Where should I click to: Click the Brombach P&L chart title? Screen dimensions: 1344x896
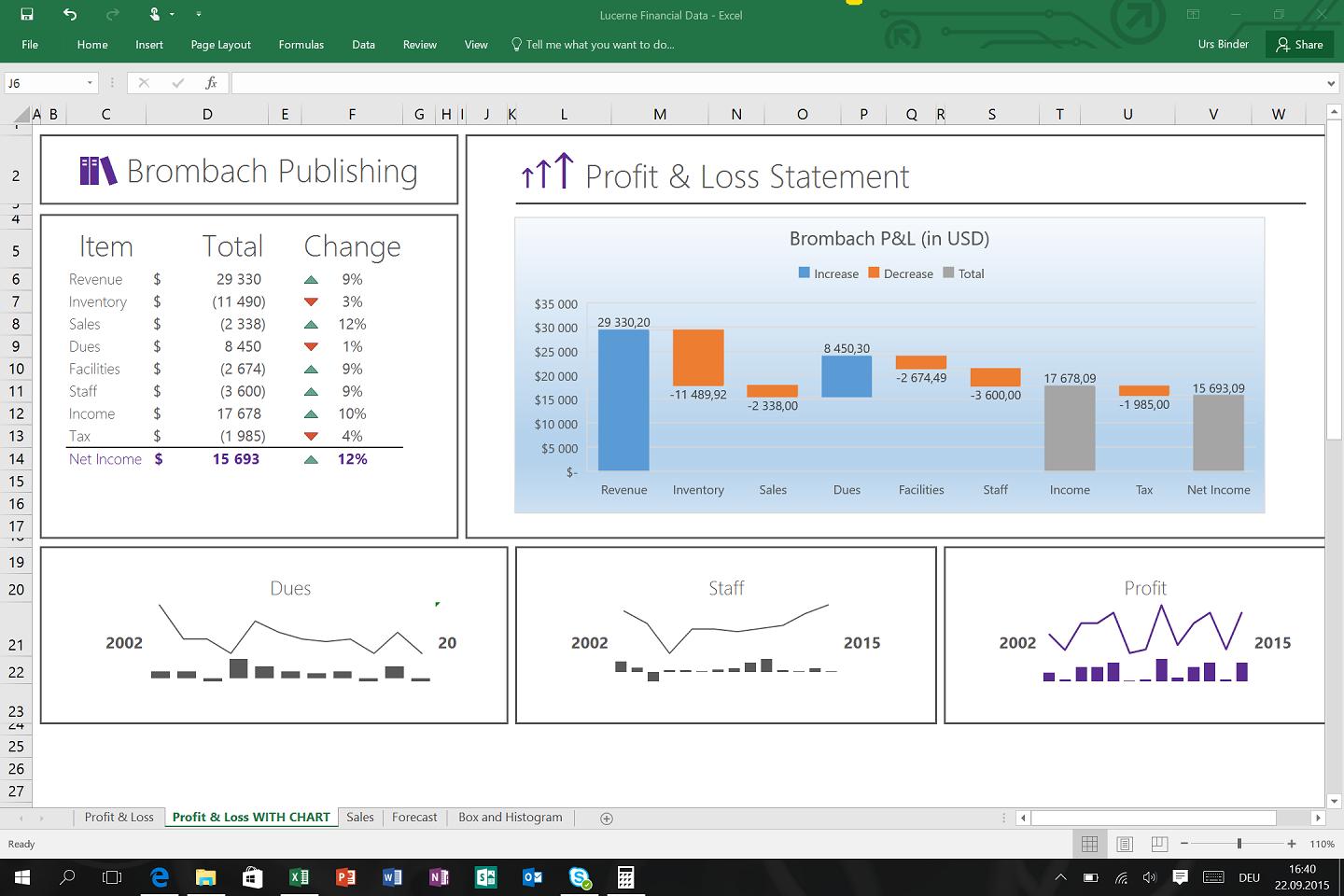pos(889,239)
